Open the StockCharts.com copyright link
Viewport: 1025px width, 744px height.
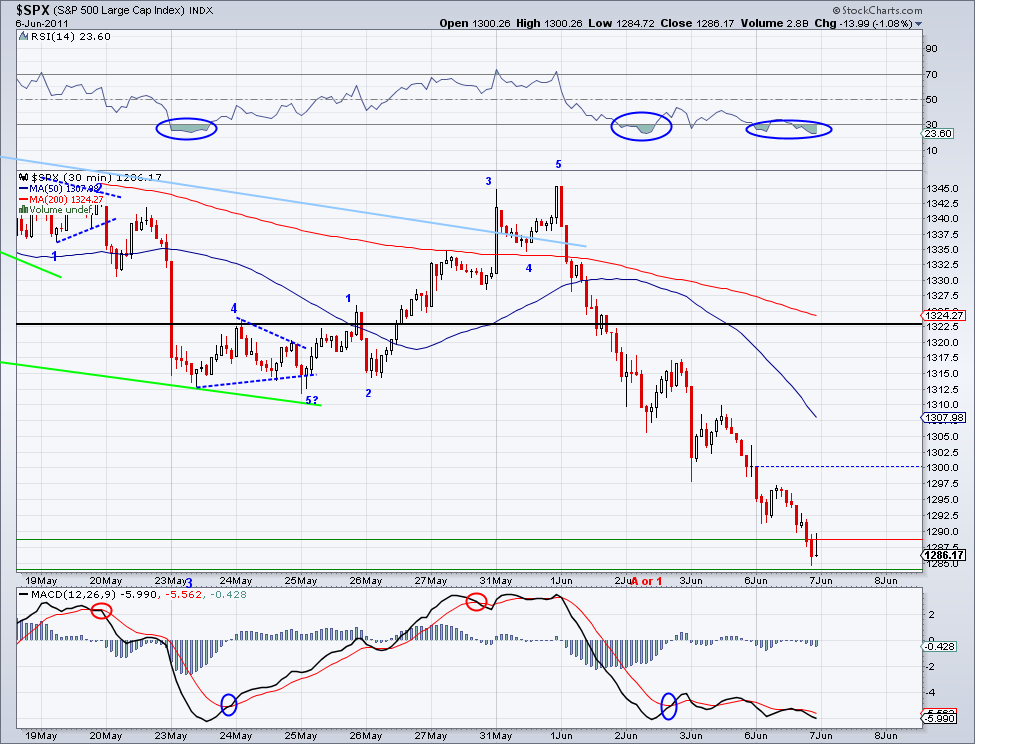tap(877, 10)
